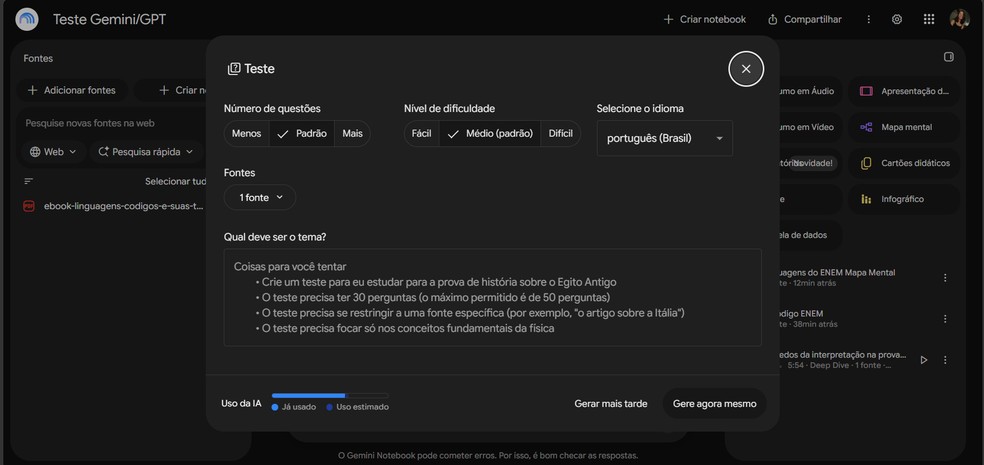Select Fácil difficulty level
The image size is (984, 465).
coord(422,134)
